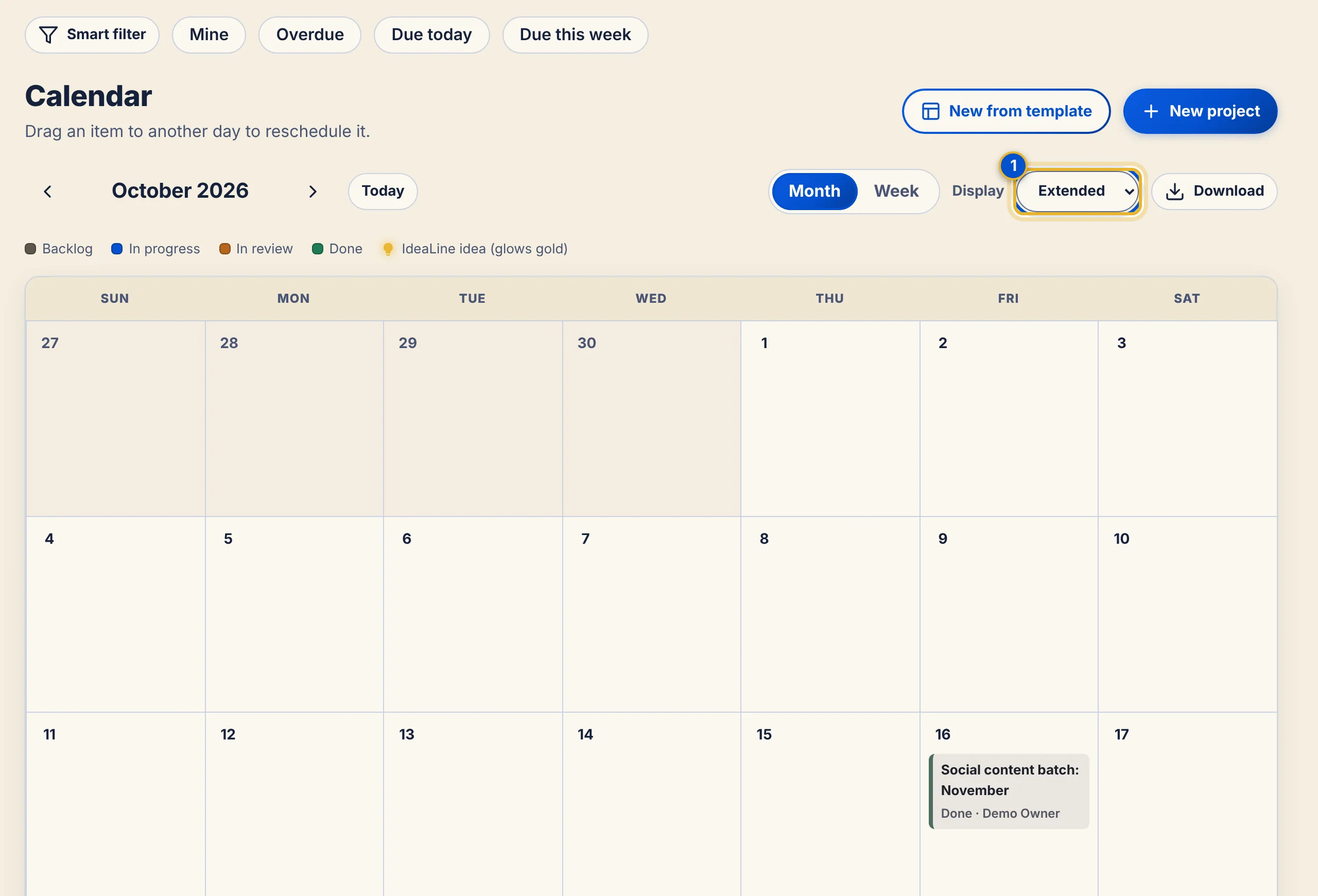Viewport: 1318px width, 896px height.
Task: Advance to next month with right chevron
Action: point(313,192)
